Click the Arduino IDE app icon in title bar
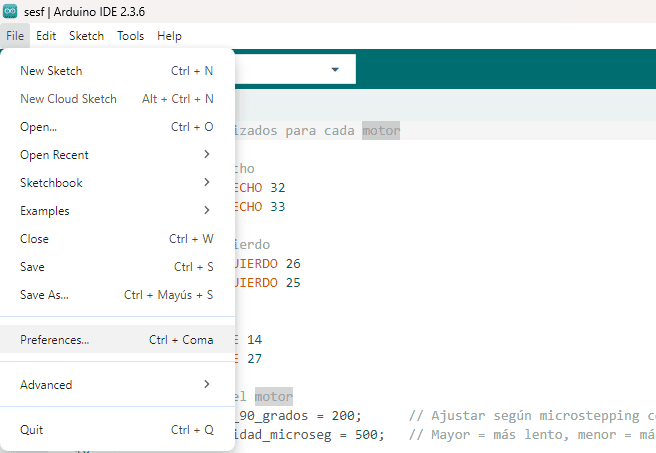 pyautogui.click(x=11, y=11)
